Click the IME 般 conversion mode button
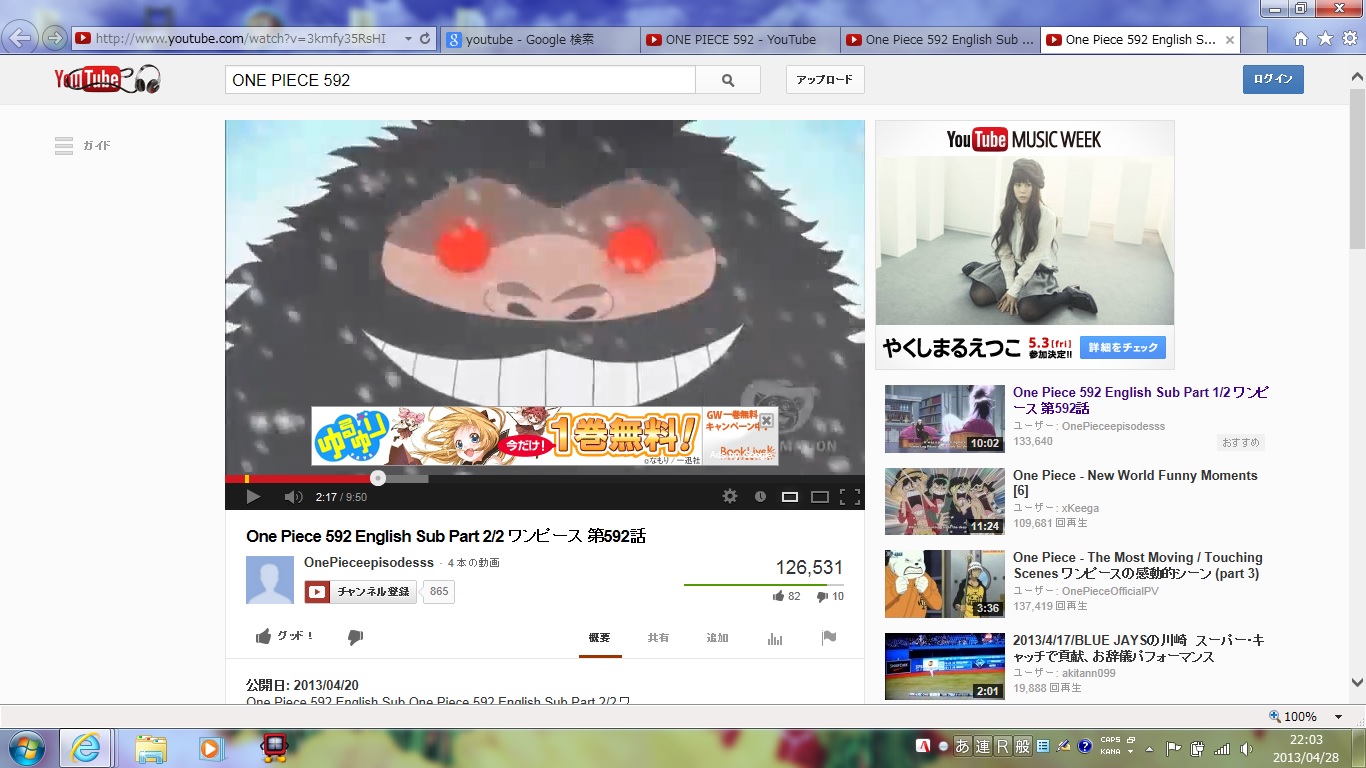The height and width of the screenshot is (768, 1366). 1023,747
